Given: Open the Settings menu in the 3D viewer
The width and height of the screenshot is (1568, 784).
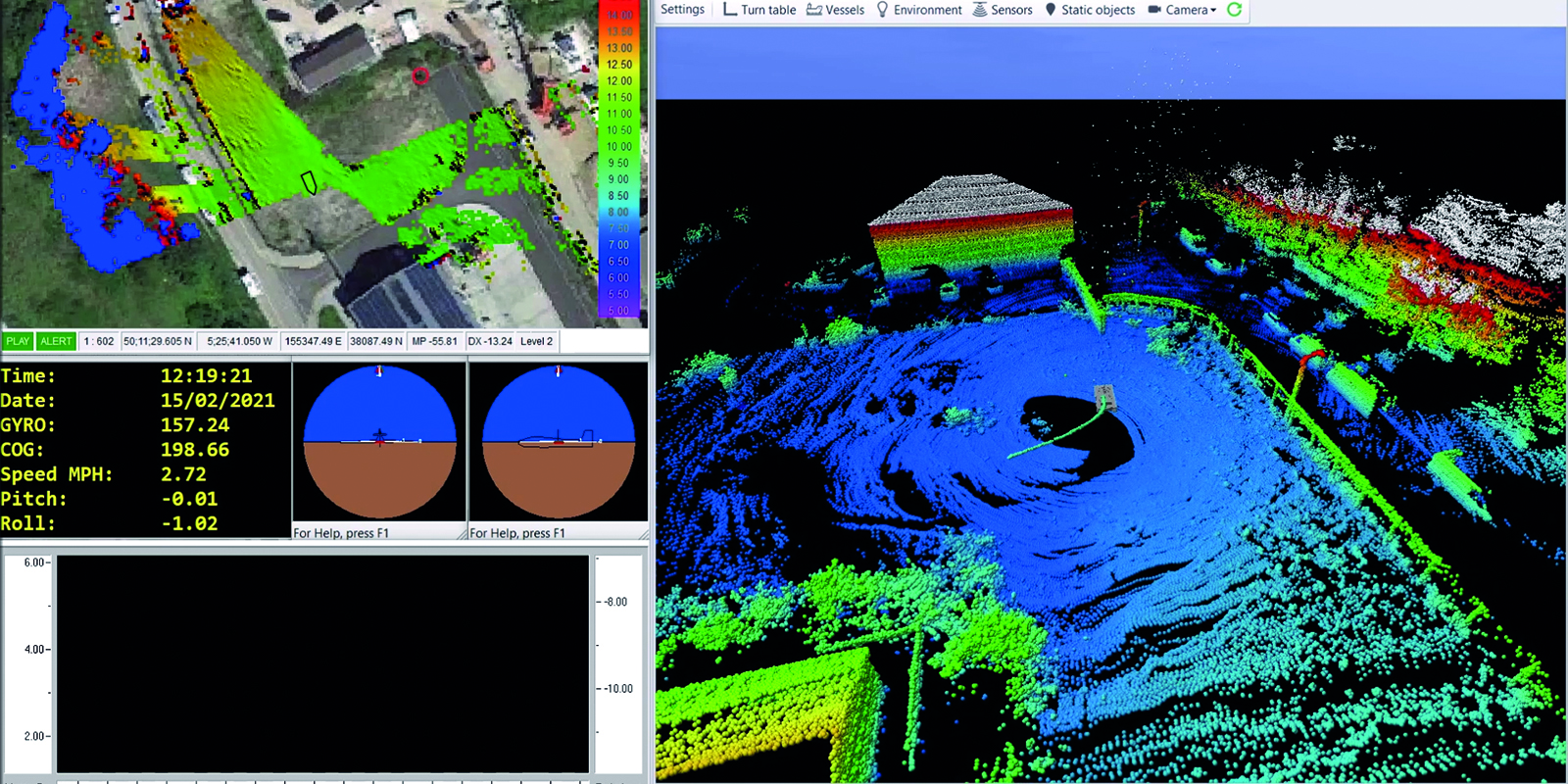Looking at the screenshot, I should pyautogui.click(x=682, y=10).
